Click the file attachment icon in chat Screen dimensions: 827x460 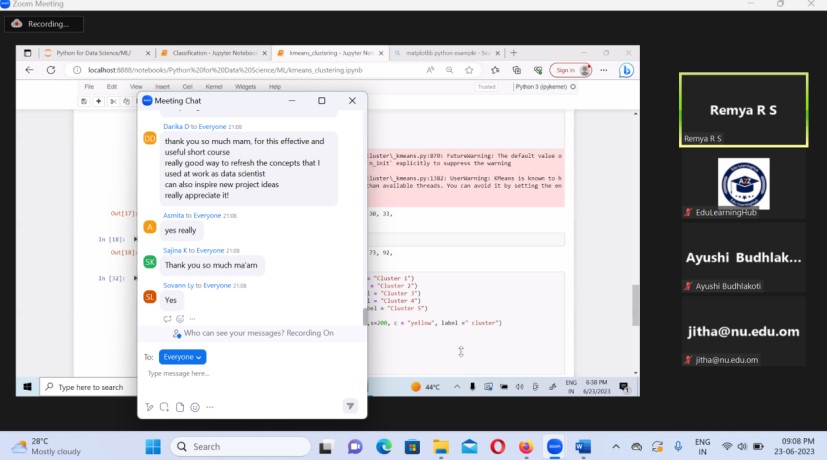click(x=180, y=407)
